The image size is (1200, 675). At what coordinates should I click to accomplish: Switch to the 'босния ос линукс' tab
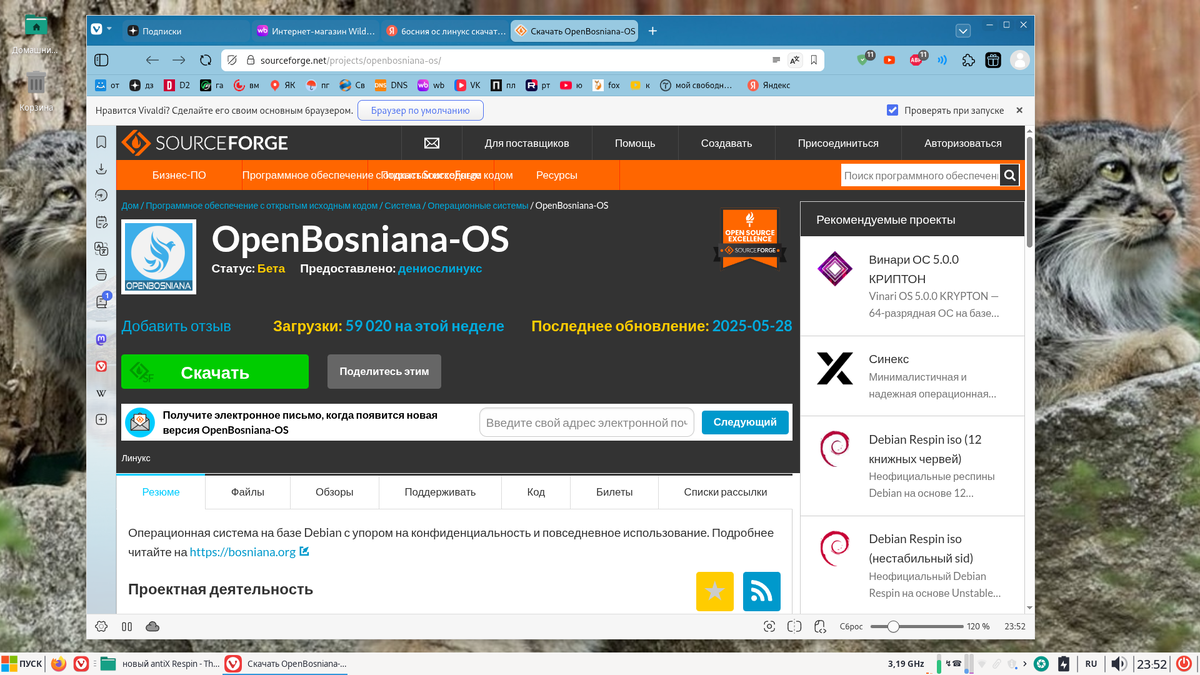(444, 31)
